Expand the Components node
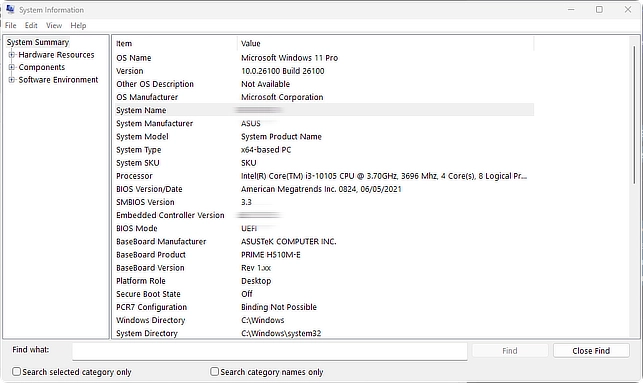The width and height of the screenshot is (643, 383). click(11, 67)
